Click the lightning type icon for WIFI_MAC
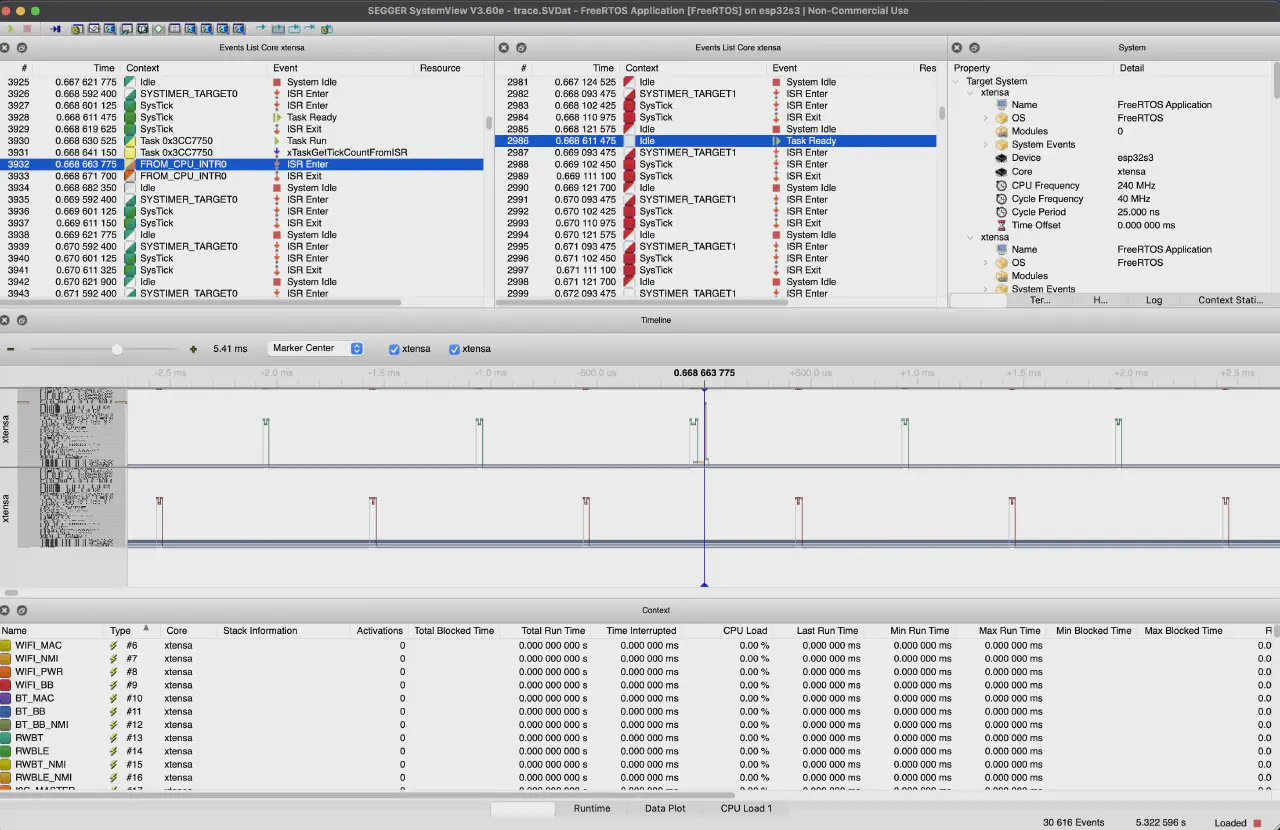 click(x=114, y=646)
